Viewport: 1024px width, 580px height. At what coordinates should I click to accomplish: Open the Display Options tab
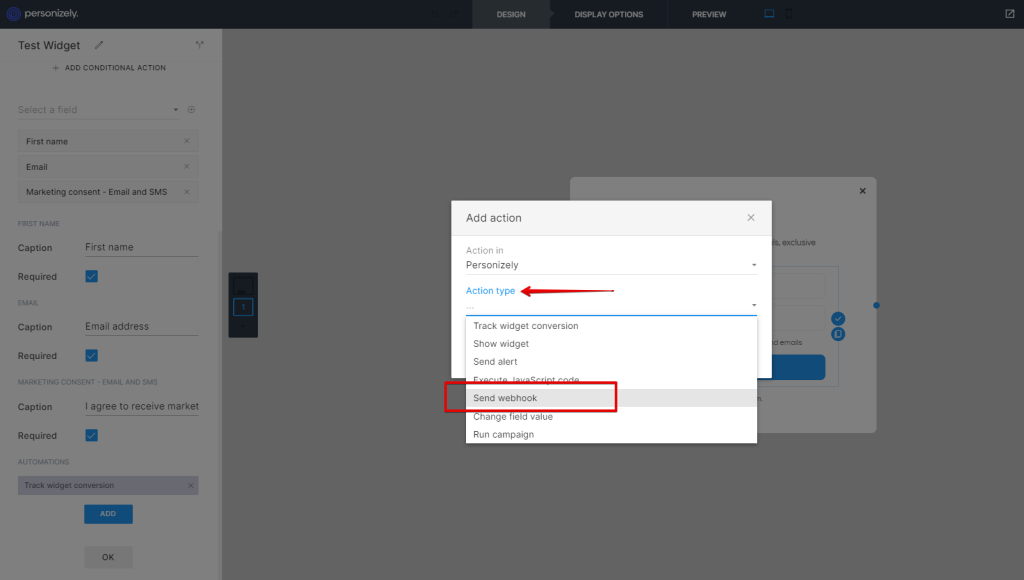608,14
